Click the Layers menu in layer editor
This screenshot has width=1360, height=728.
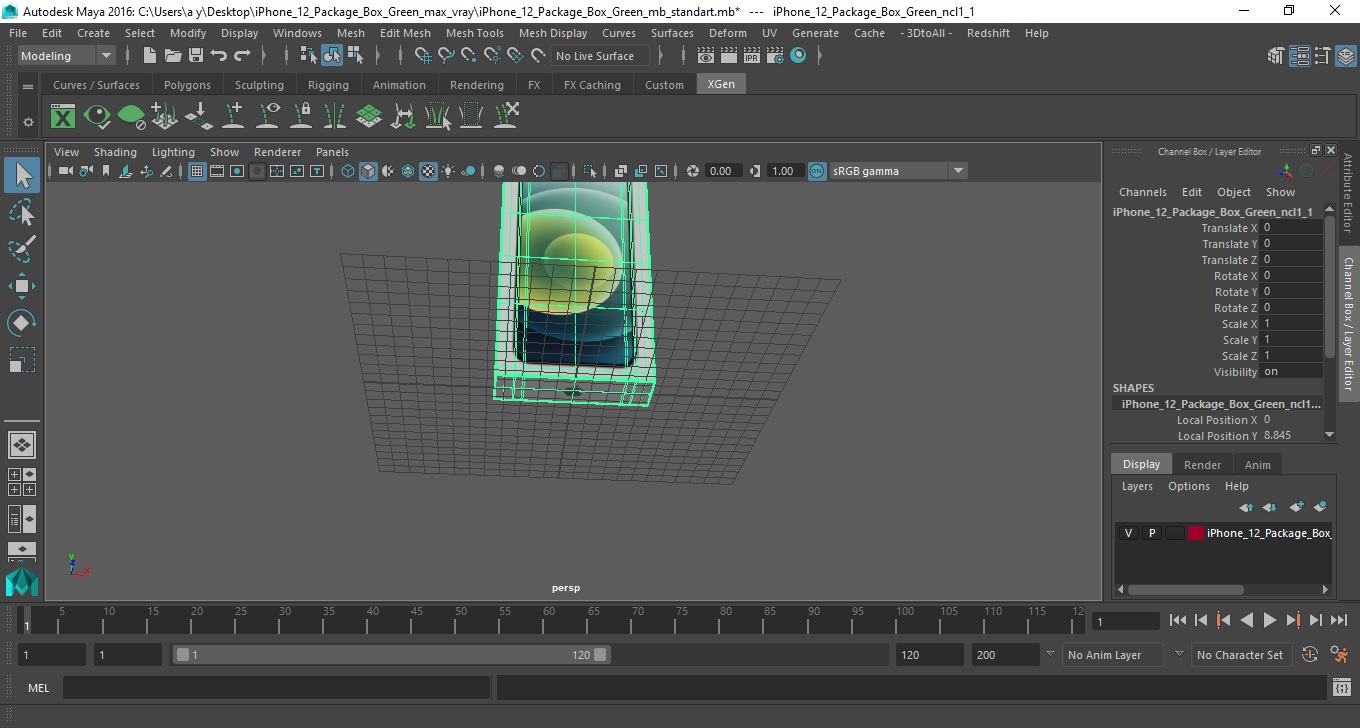click(x=1137, y=486)
